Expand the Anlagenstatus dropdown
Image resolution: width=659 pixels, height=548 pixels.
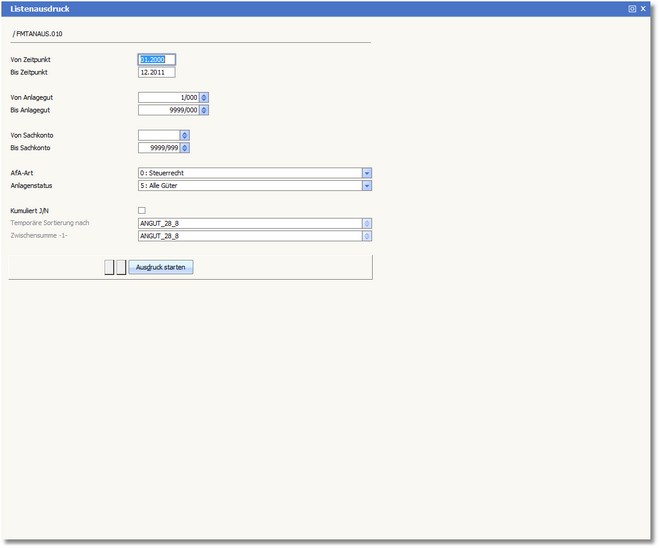click(x=367, y=185)
